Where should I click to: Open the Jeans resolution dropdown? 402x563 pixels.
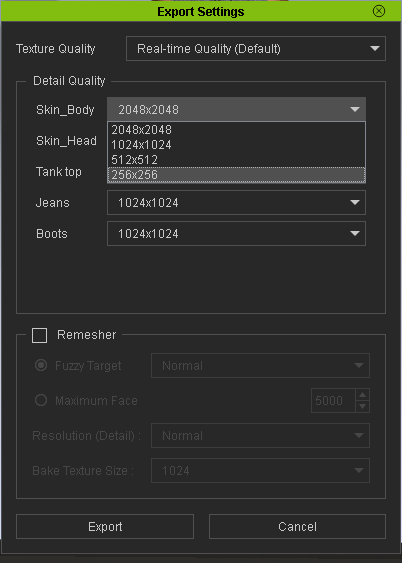point(236,203)
